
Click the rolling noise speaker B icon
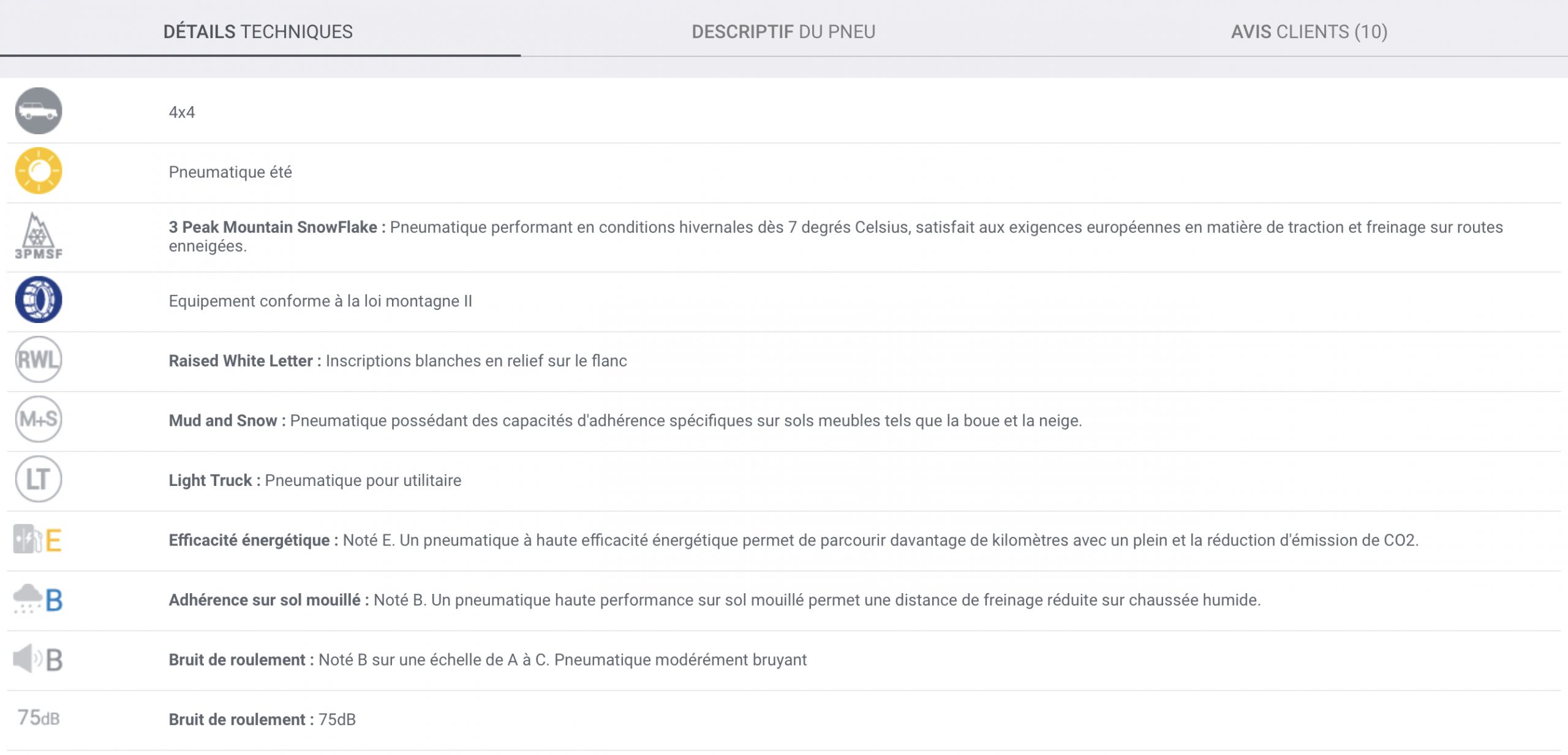[38, 659]
